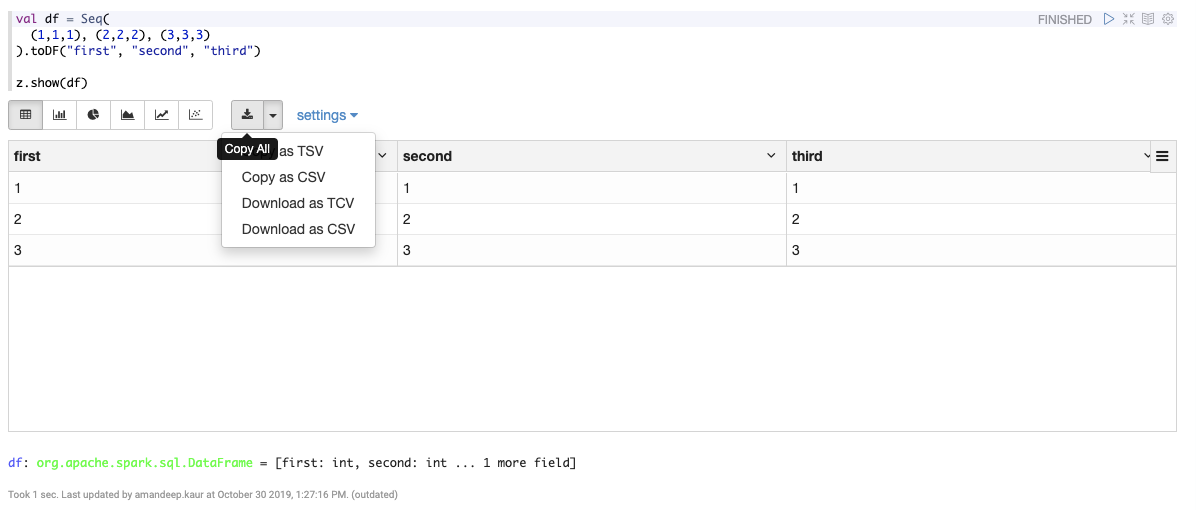Click the cell with 2 under second

point(592,219)
